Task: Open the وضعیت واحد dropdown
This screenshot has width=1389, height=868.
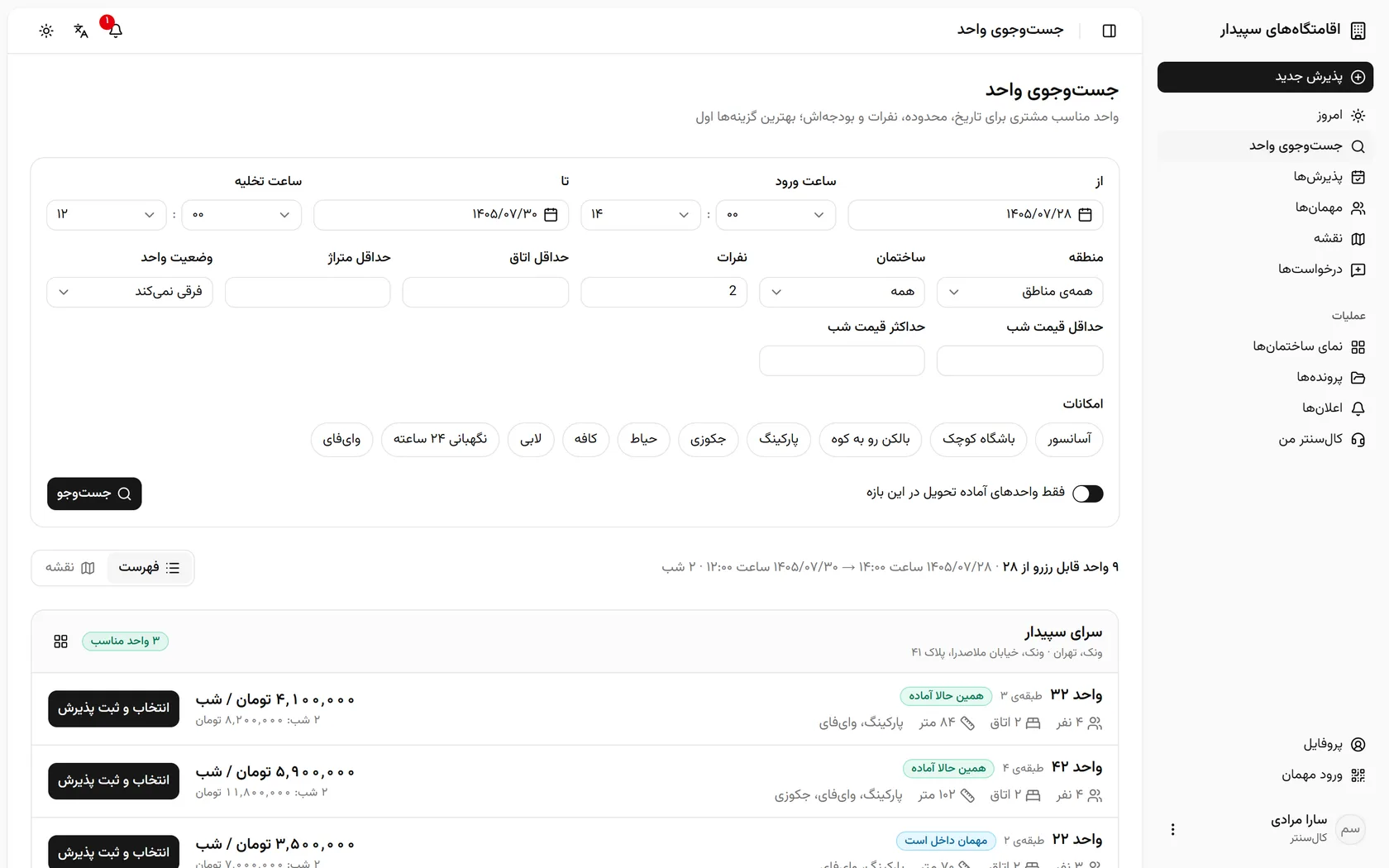Action: (x=130, y=292)
